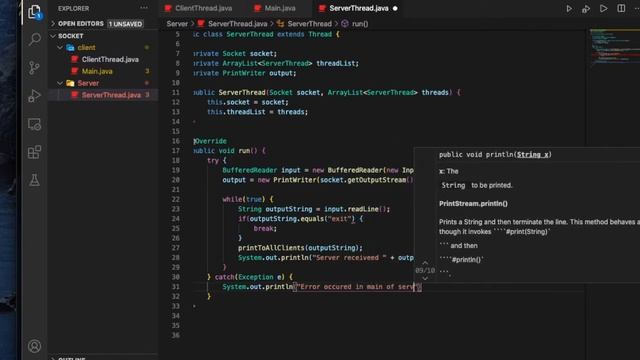
Task: Click the minimap code overview
Action: coord(614,47)
